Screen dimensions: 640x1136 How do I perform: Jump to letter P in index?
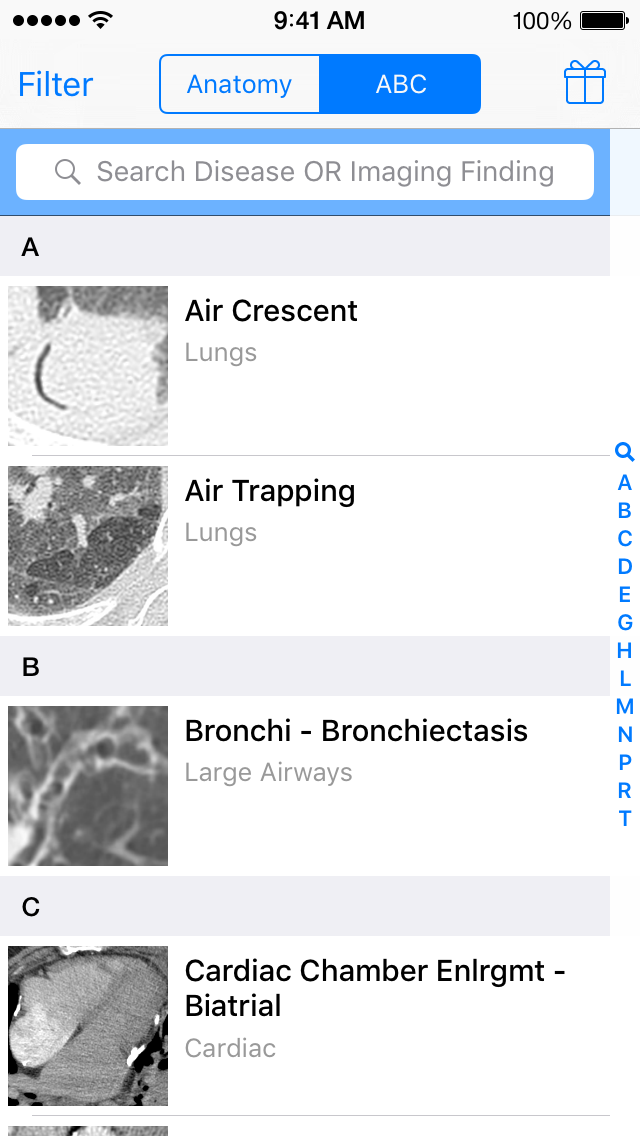pyautogui.click(x=625, y=762)
